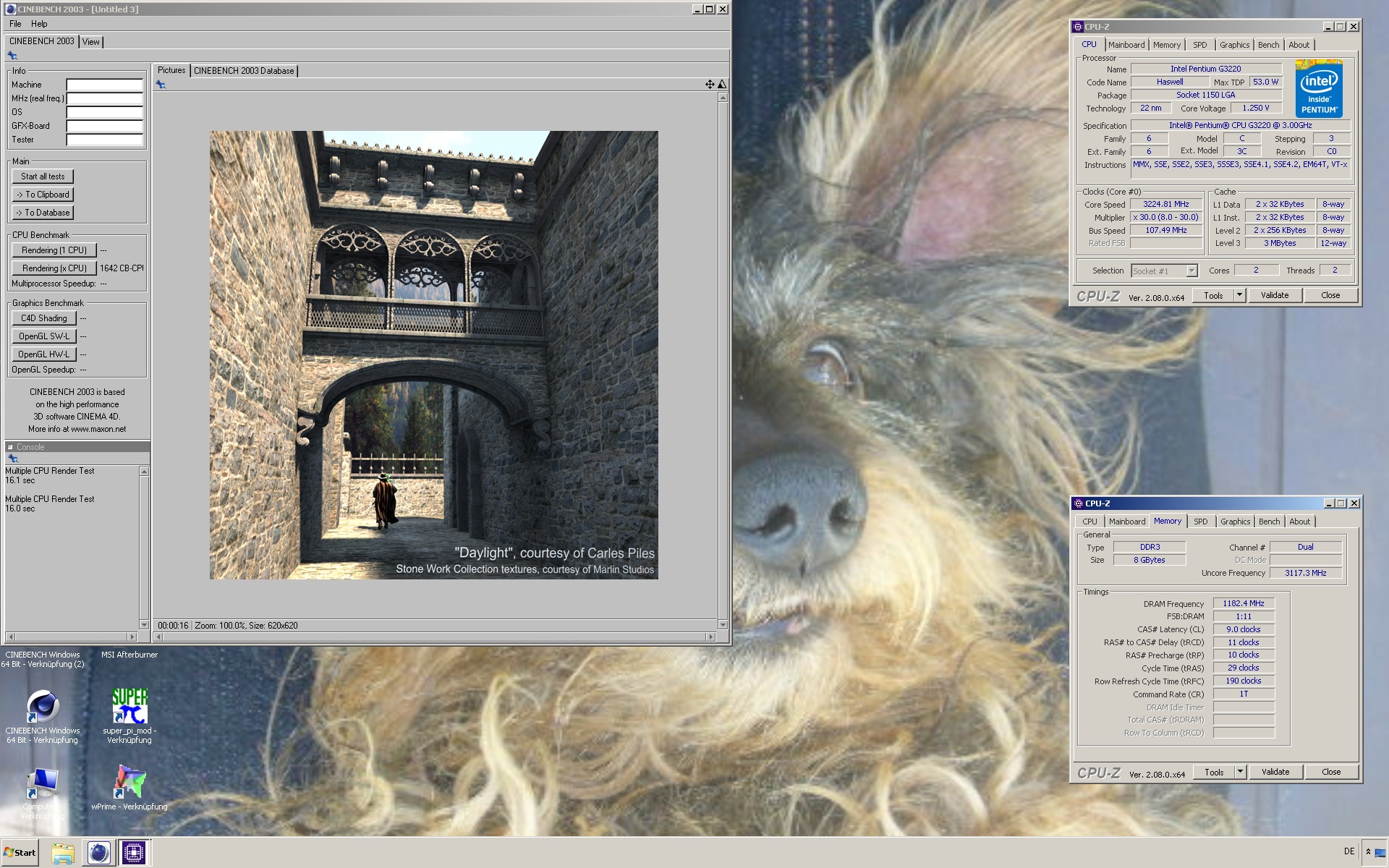Open MSI Afterburner desktop label

click(x=129, y=655)
